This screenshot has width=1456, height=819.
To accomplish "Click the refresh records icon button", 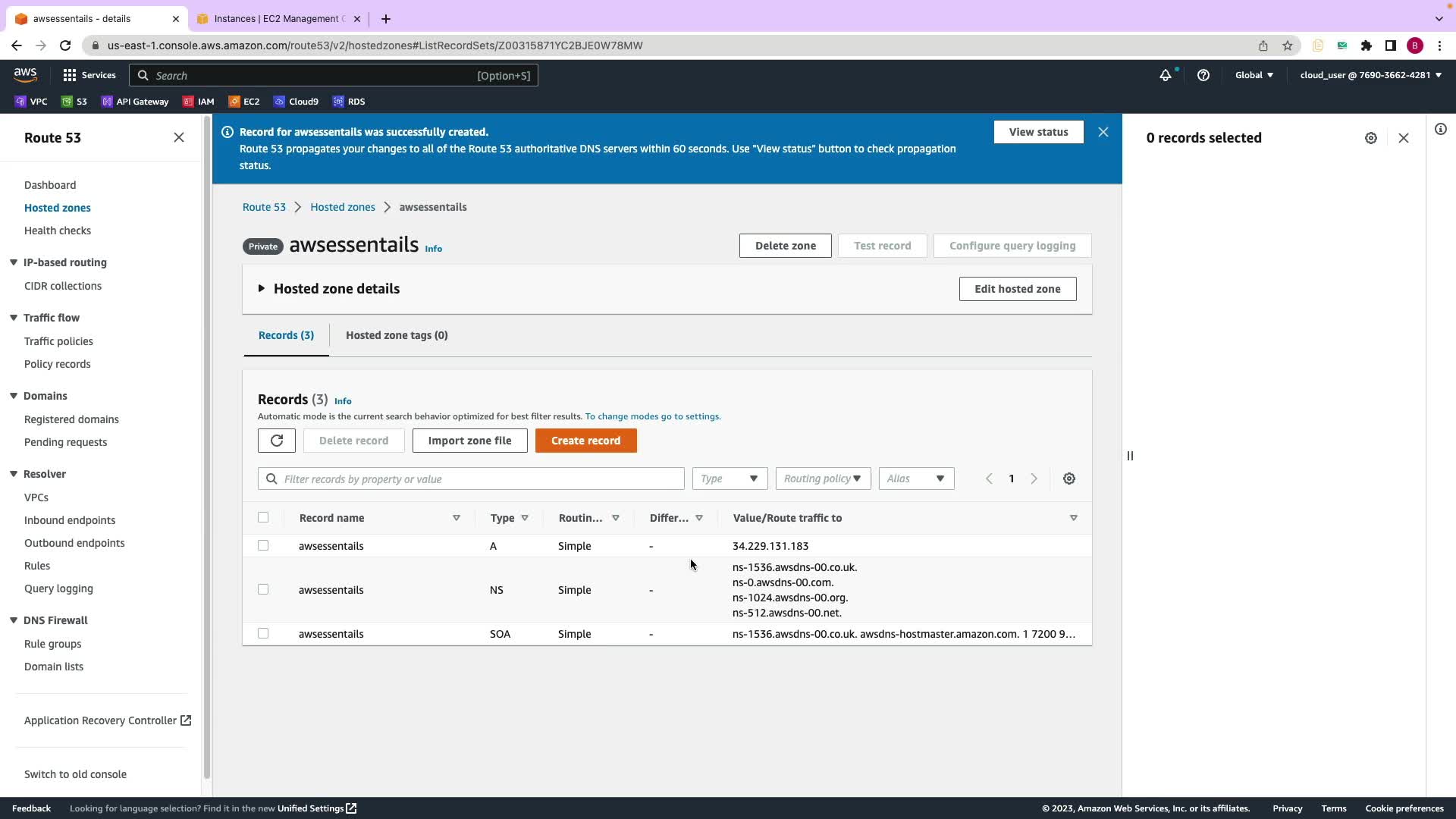I will (276, 441).
